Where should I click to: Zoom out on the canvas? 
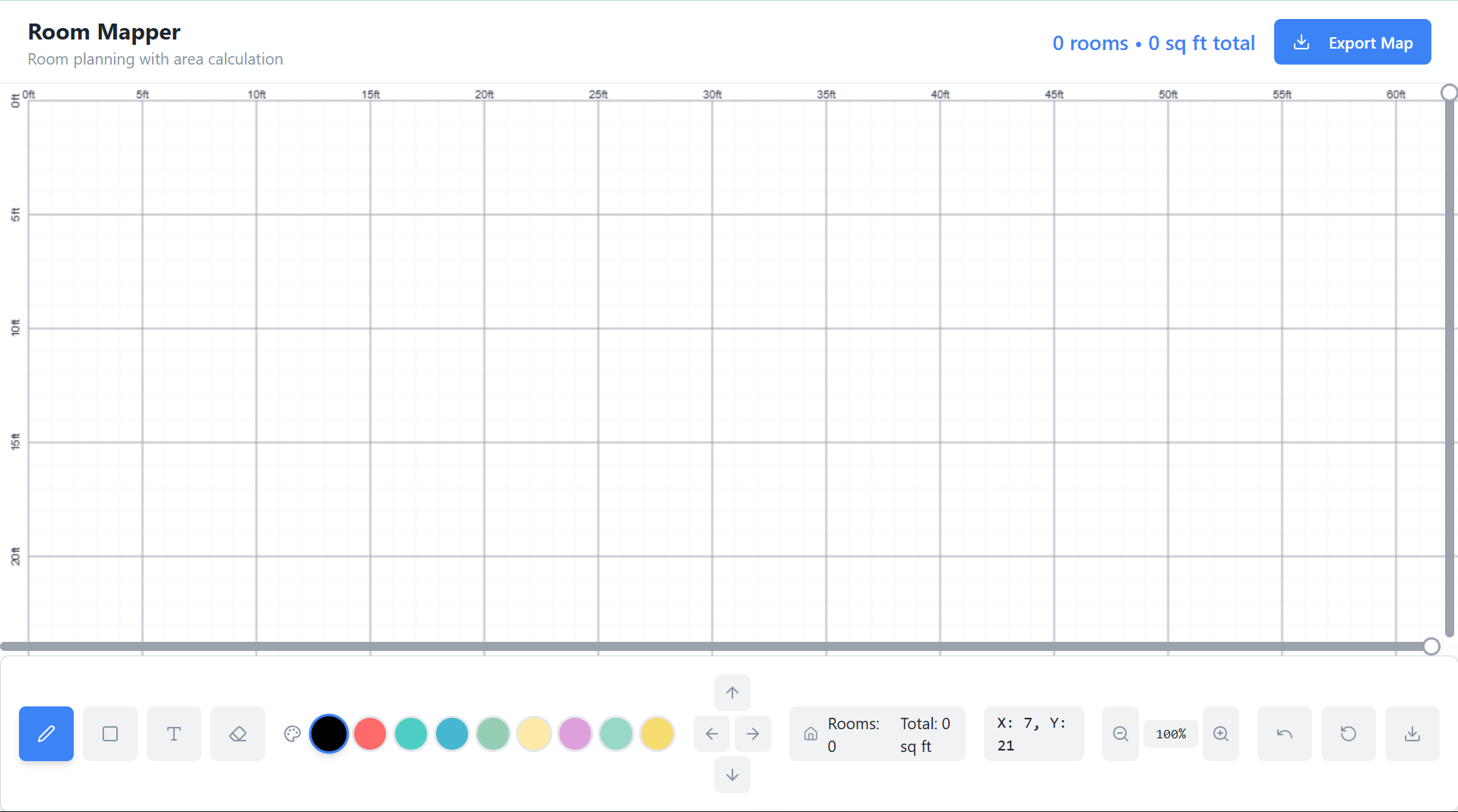tap(1119, 733)
